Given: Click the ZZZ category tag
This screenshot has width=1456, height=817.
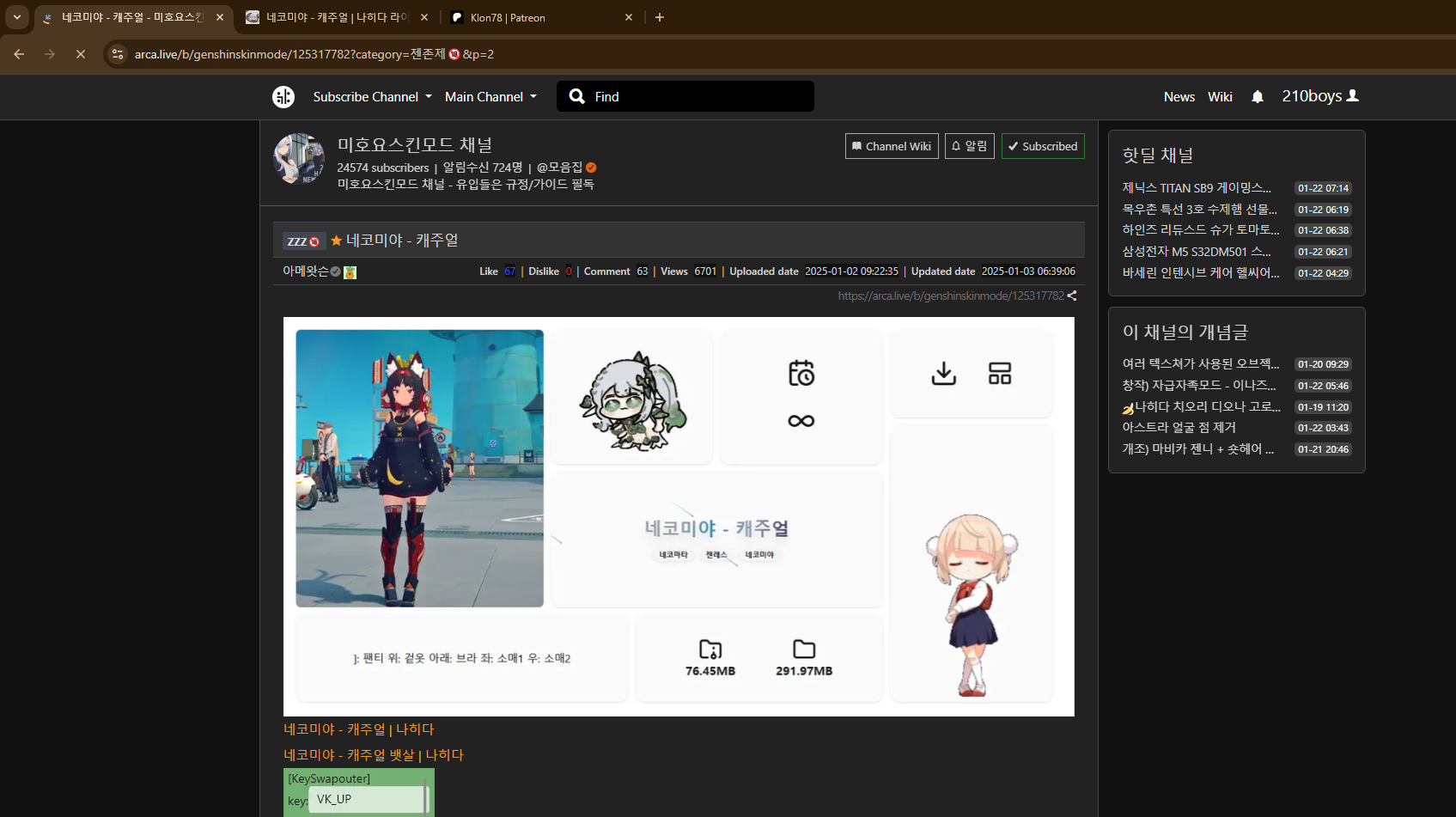Looking at the screenshot, I should pos(303,241).
